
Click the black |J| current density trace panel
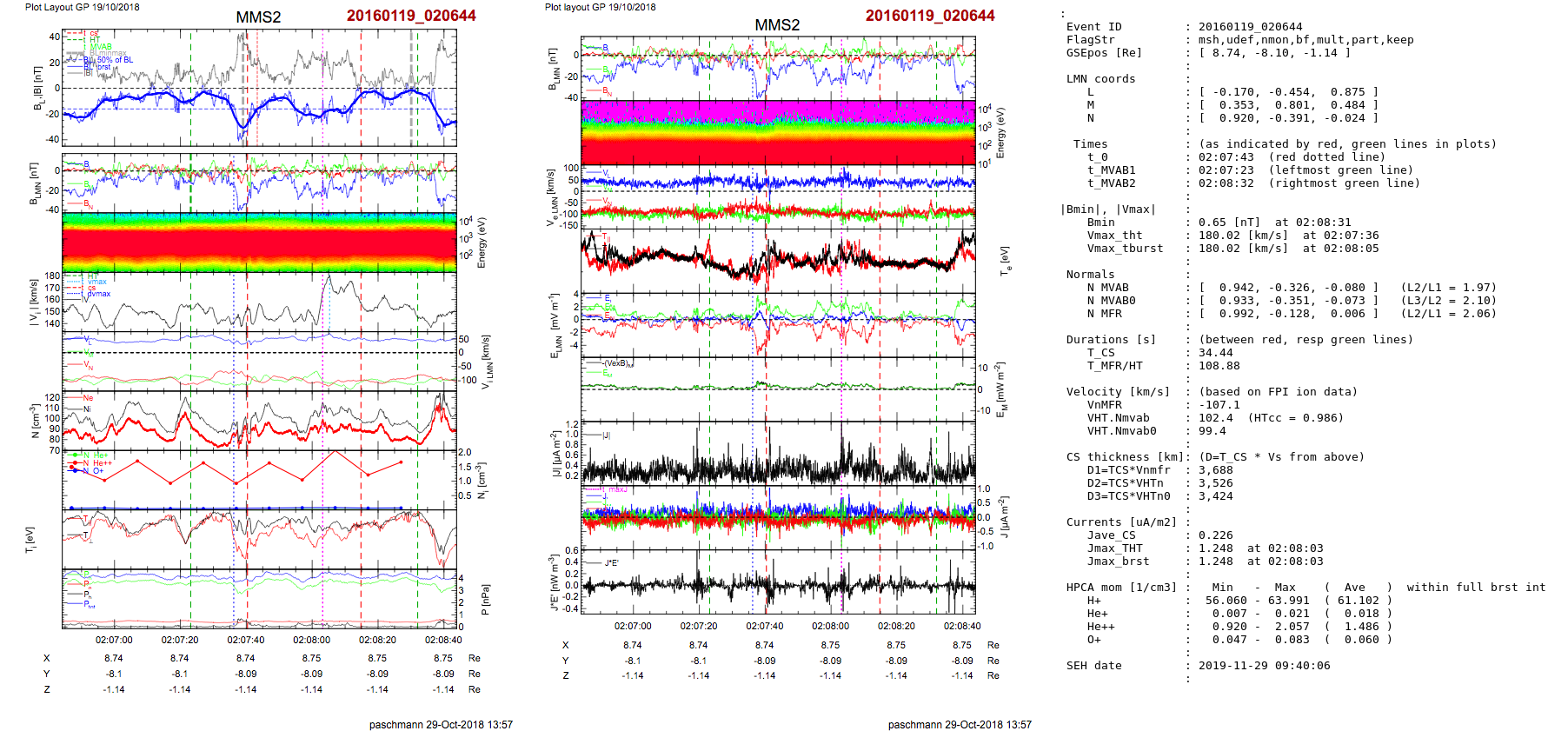tap(778, 453)
